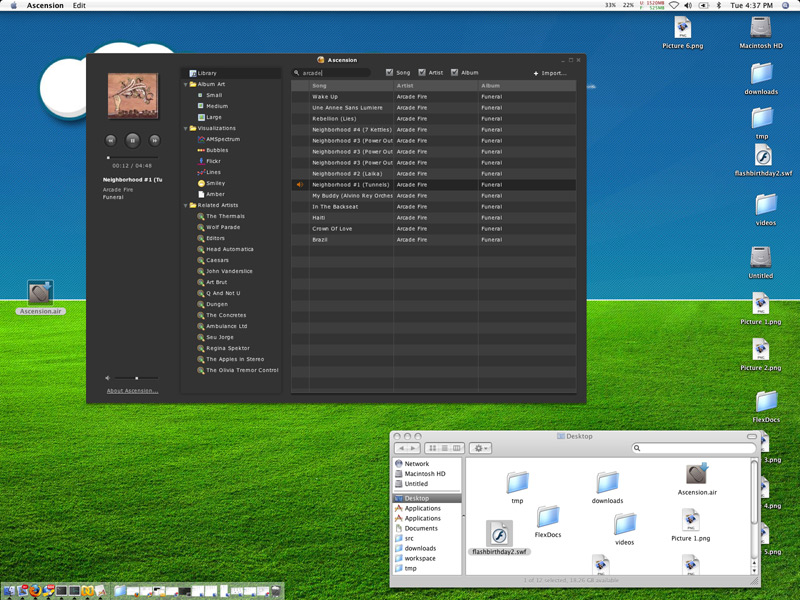Click Finder back navigation arrow

(401, 448)
